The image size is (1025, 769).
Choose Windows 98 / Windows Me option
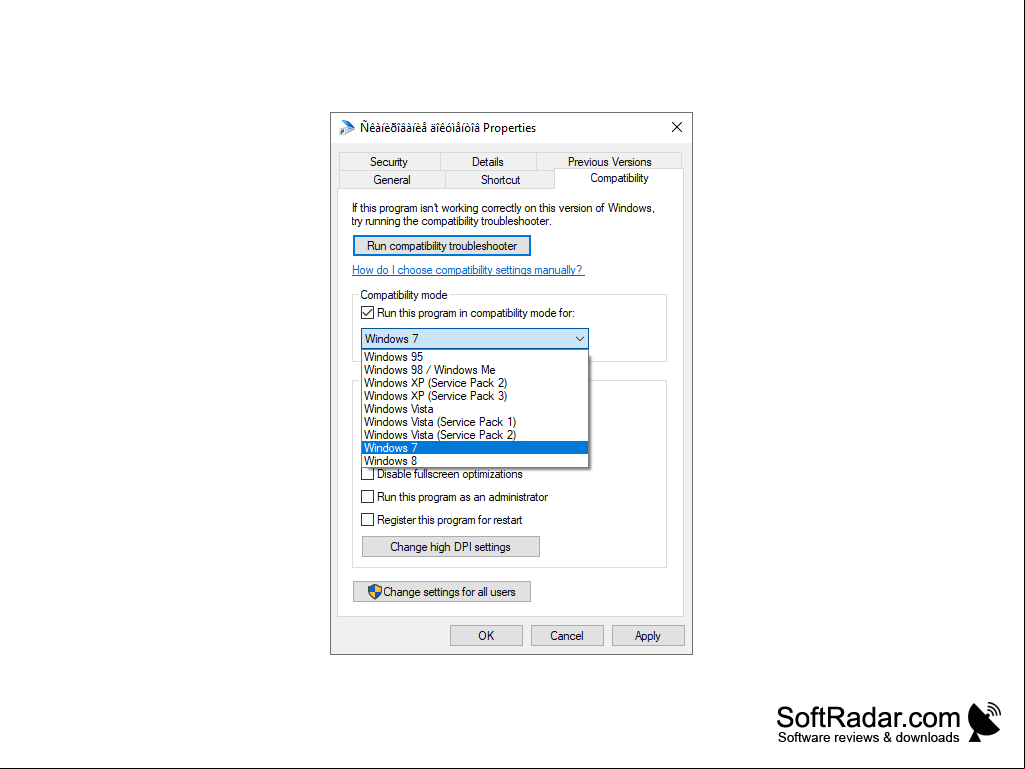(x=475, y=370)
